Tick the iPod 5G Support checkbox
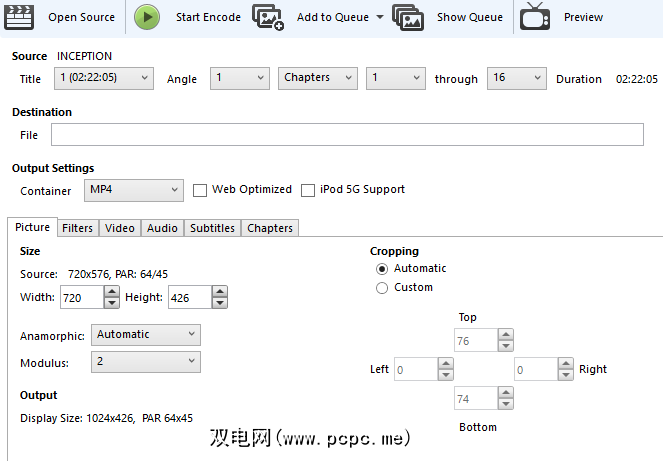Image resolution: width=663 pixels, height=461 pixels. click(x=308, y=190)
